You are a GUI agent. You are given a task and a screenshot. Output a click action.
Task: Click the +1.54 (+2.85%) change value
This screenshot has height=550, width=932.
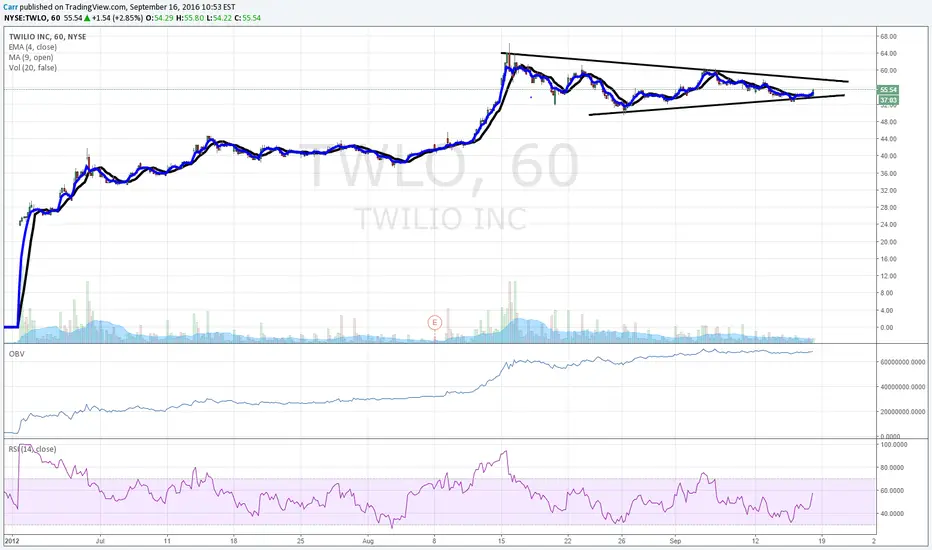pyautogui.click(x=117, y=18)
